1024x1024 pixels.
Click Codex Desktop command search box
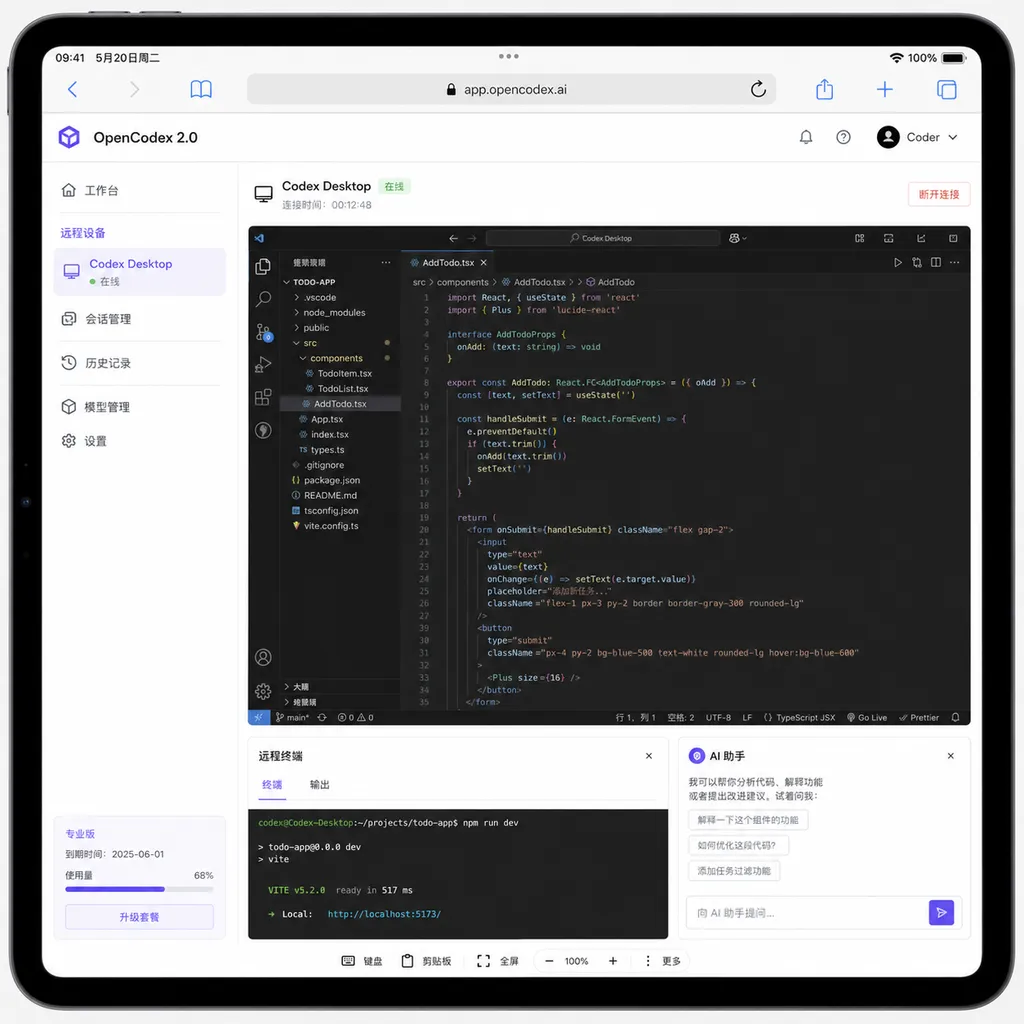tap(603, 238)
